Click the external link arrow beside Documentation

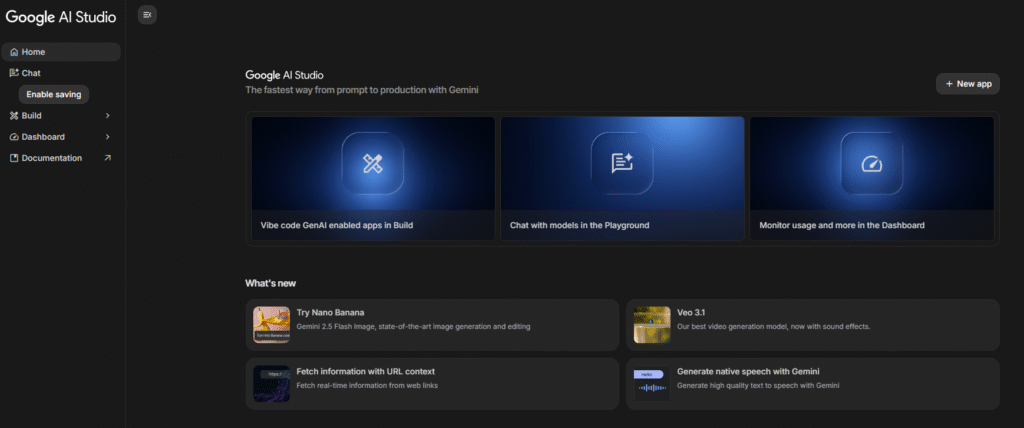pyautogui.click(x=107, y=158)
